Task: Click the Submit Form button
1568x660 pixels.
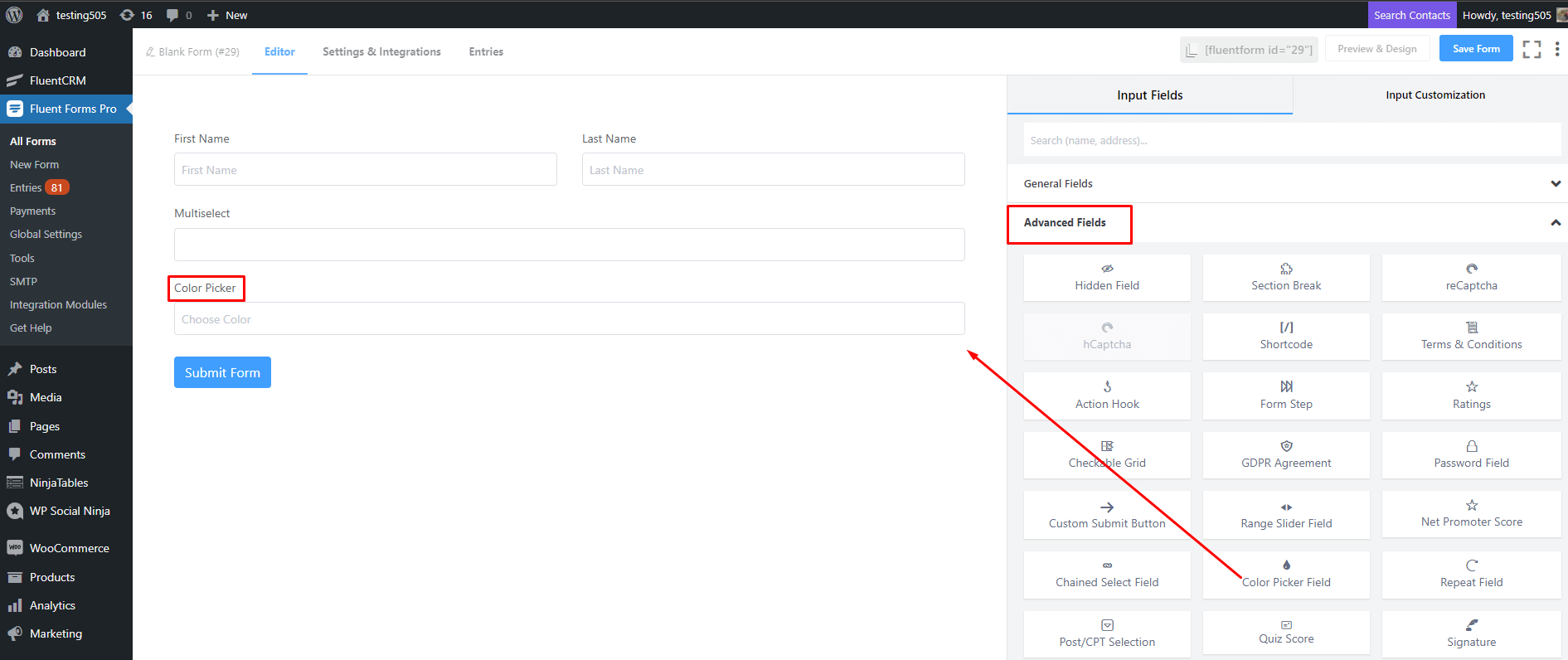Action: [222, 372]
